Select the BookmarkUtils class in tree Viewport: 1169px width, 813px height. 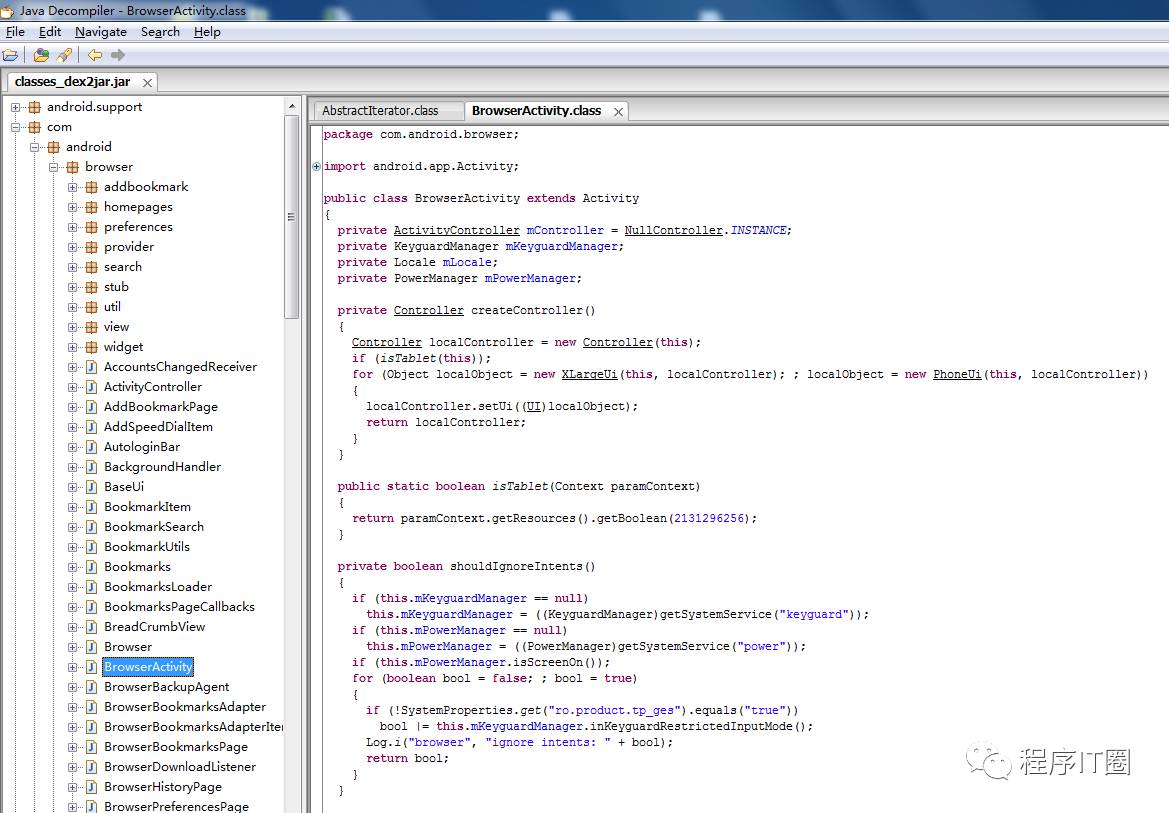tap(147, 547)
